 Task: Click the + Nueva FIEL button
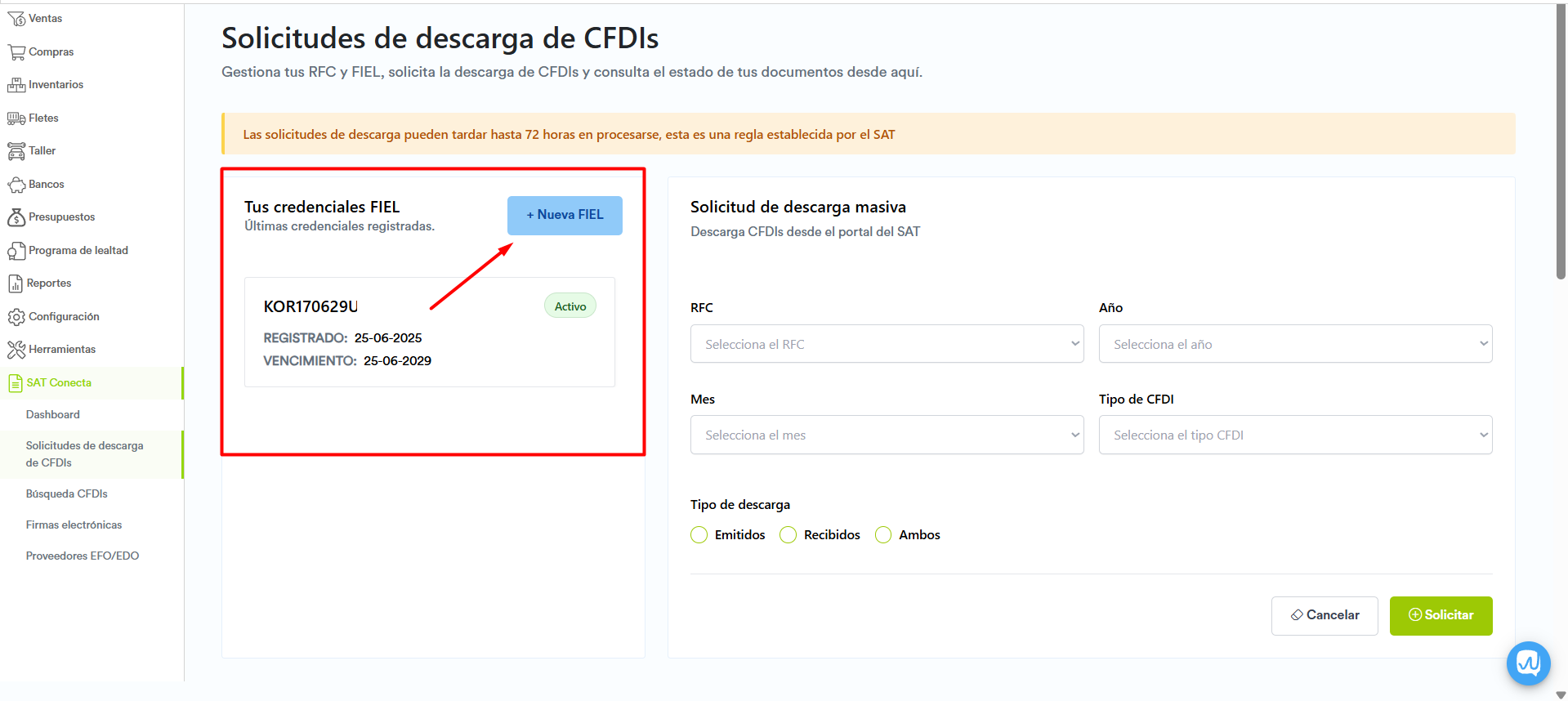565,216
